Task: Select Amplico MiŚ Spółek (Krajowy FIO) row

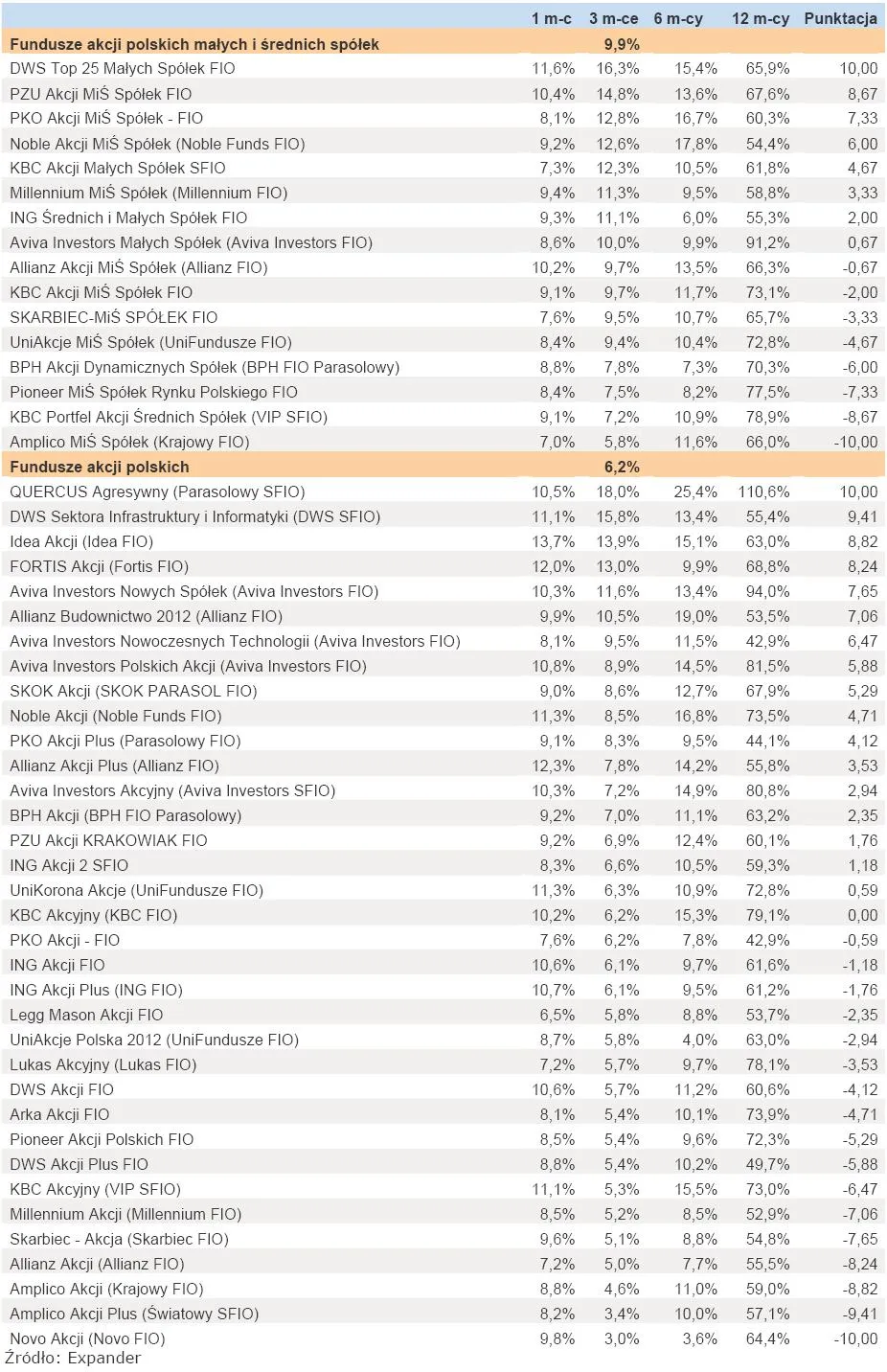Action: tap(443, 442)
